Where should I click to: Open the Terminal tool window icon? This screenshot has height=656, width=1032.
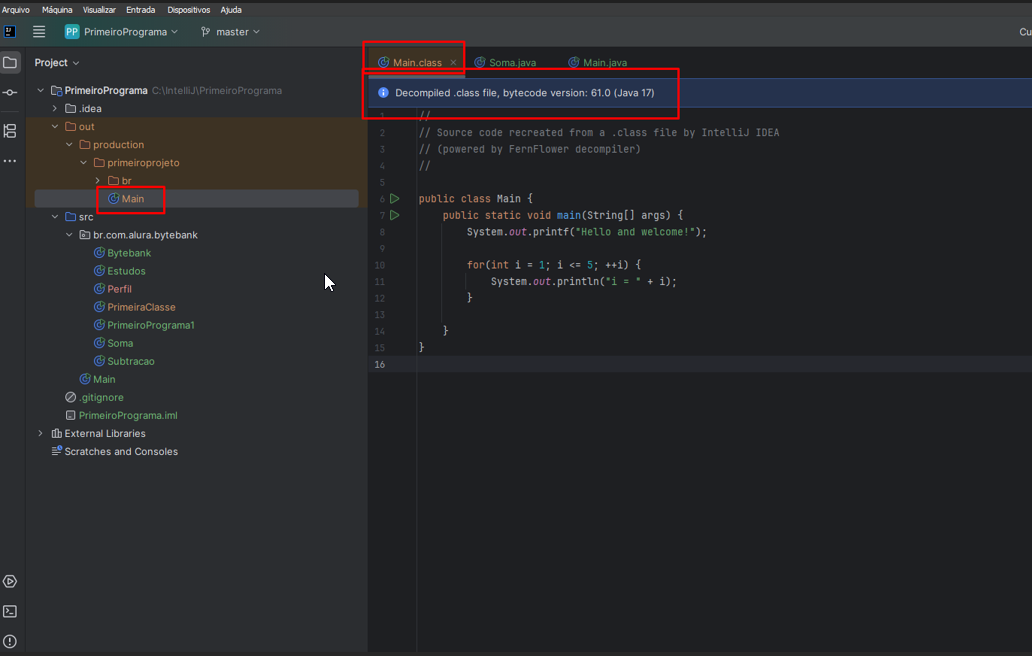coord(10,611)
